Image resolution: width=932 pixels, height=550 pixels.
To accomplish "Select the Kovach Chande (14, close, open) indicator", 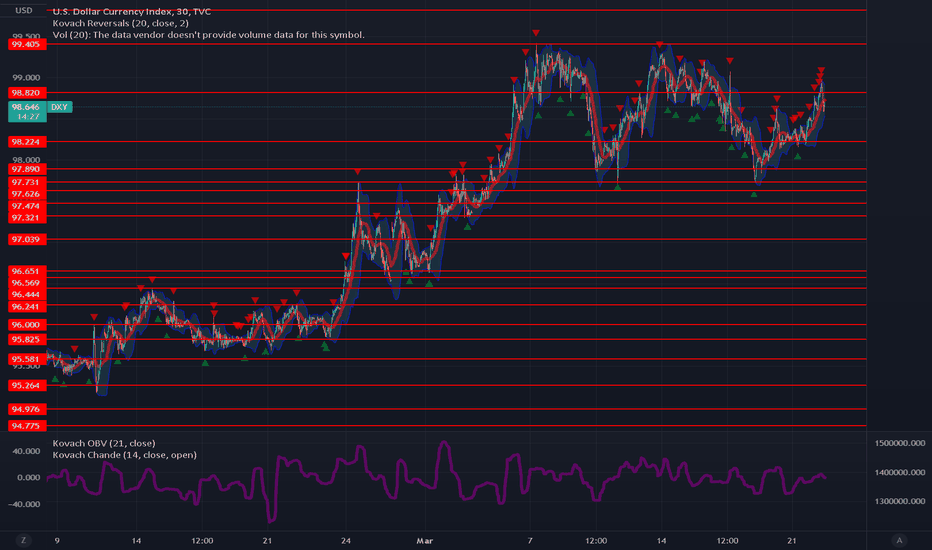I will tap(124, 455).
